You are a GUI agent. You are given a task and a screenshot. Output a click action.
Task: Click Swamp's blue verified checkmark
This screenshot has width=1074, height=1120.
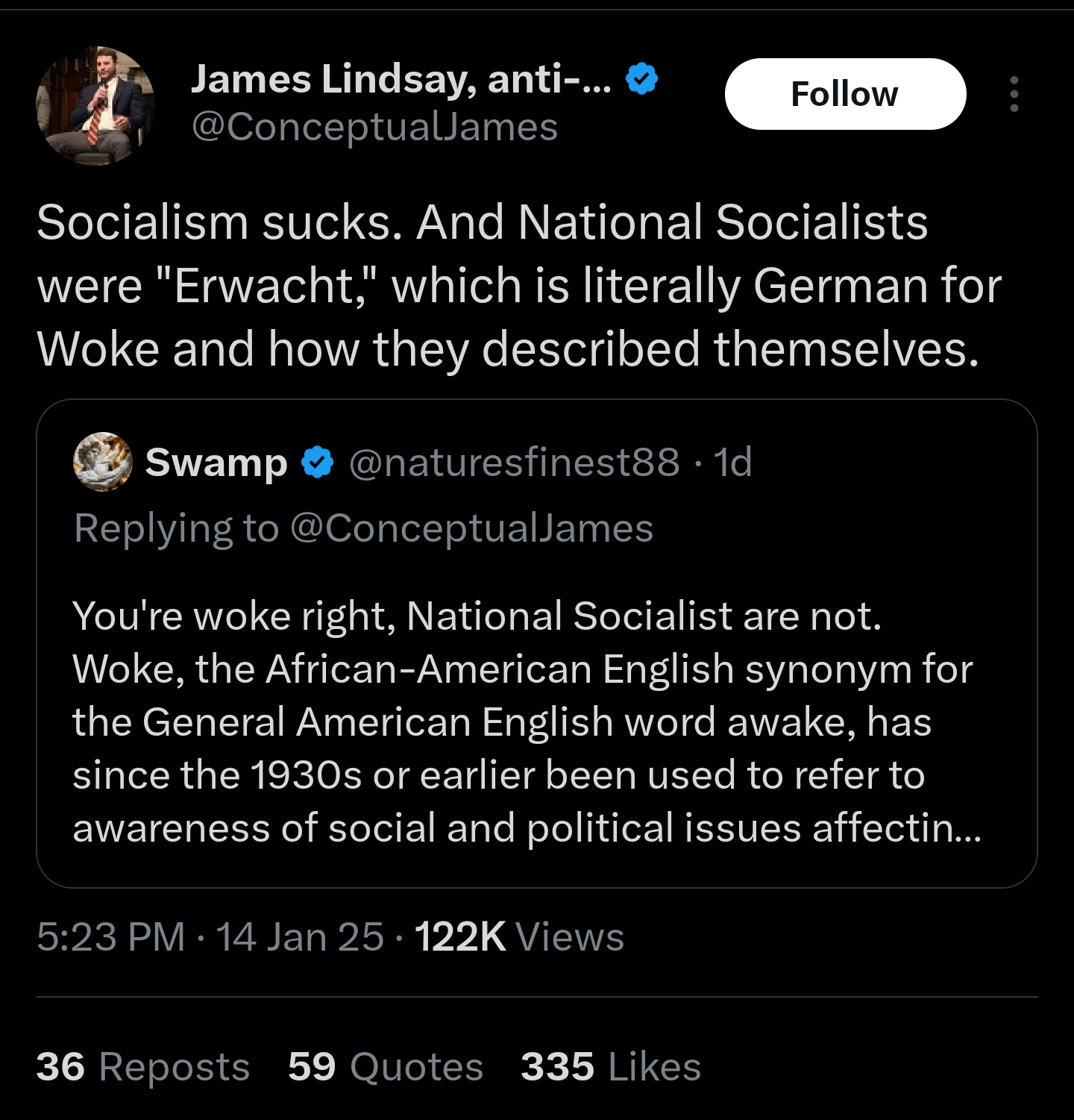click(318, 463)
